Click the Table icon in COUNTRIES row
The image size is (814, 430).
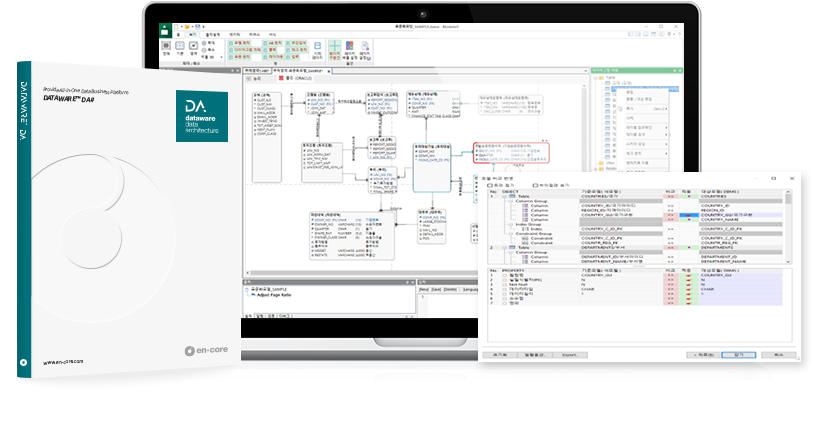tap(512, 196)
